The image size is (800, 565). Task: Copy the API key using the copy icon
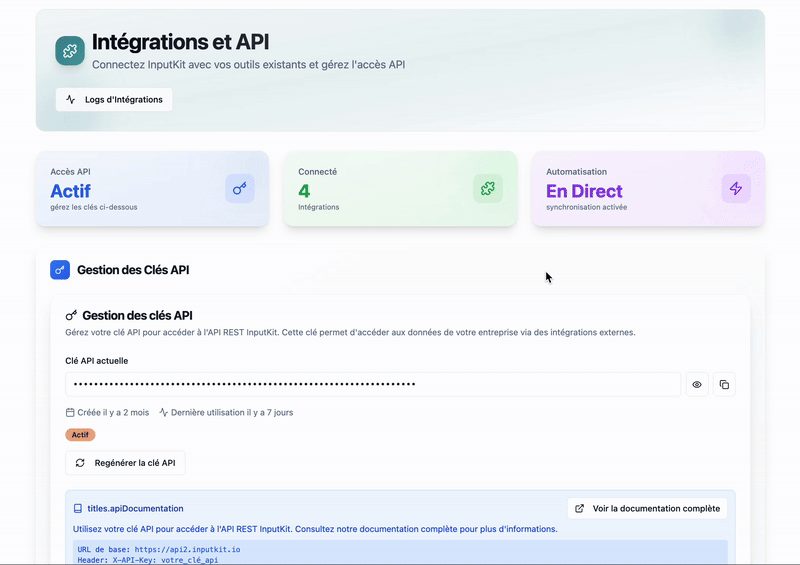tap(724, 384)
